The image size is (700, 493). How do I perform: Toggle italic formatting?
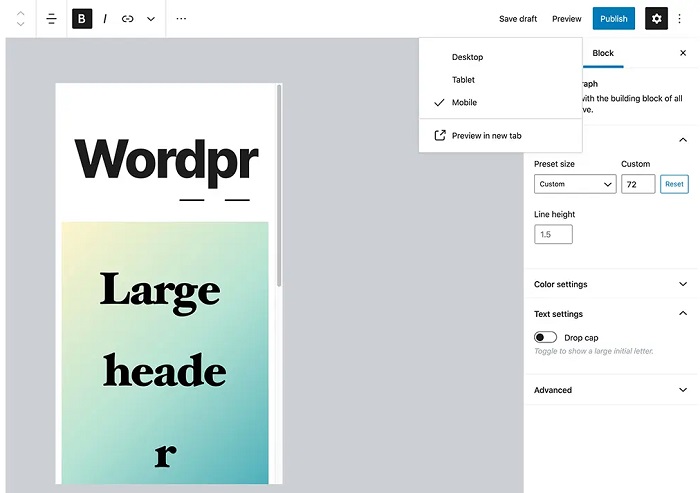pyautogui.click(x=105, y=19)
